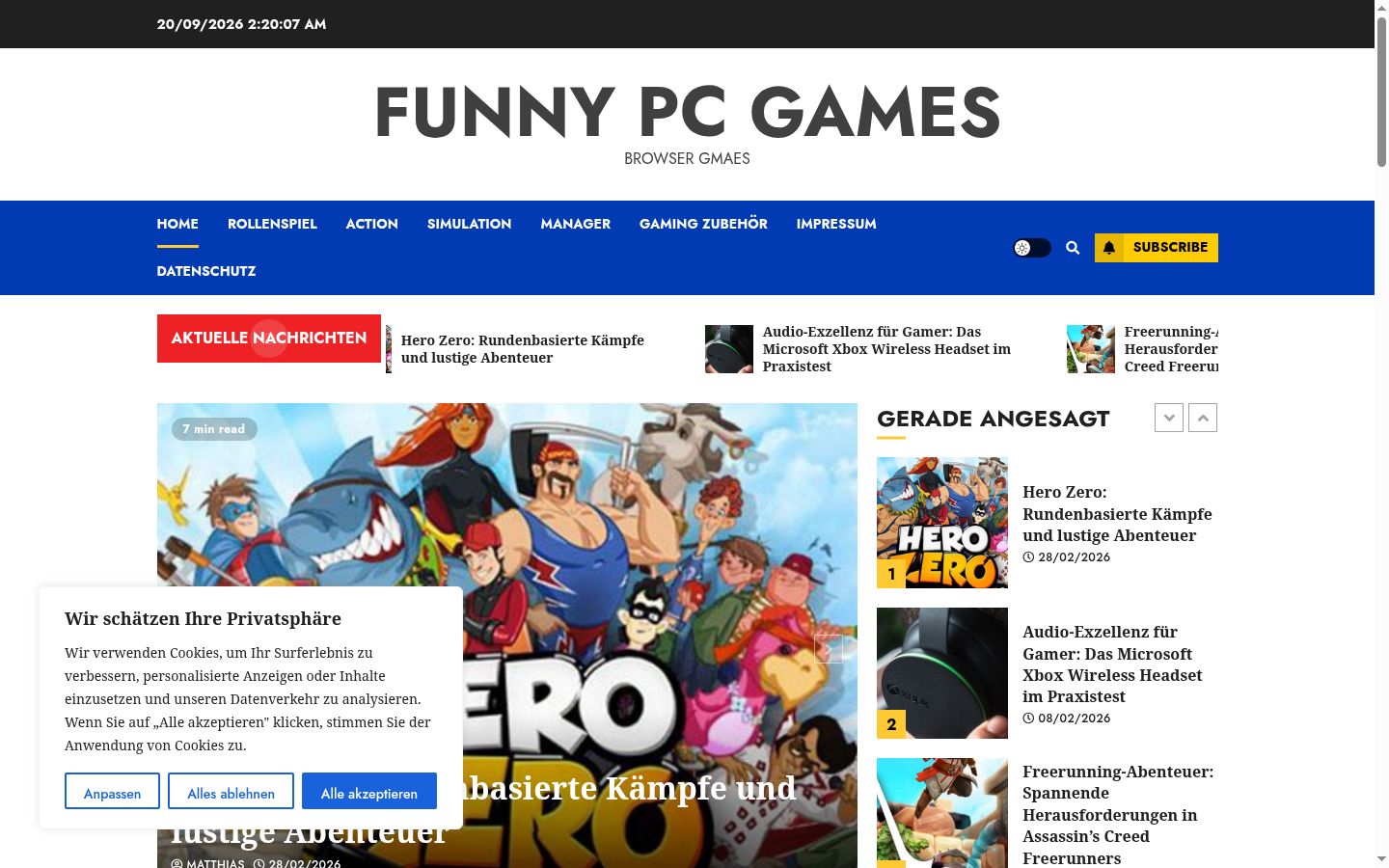The width and height of the screenshot is (1389, 868).
Task: Click the rank badge 2 on headset image
Action: [891, 724]
